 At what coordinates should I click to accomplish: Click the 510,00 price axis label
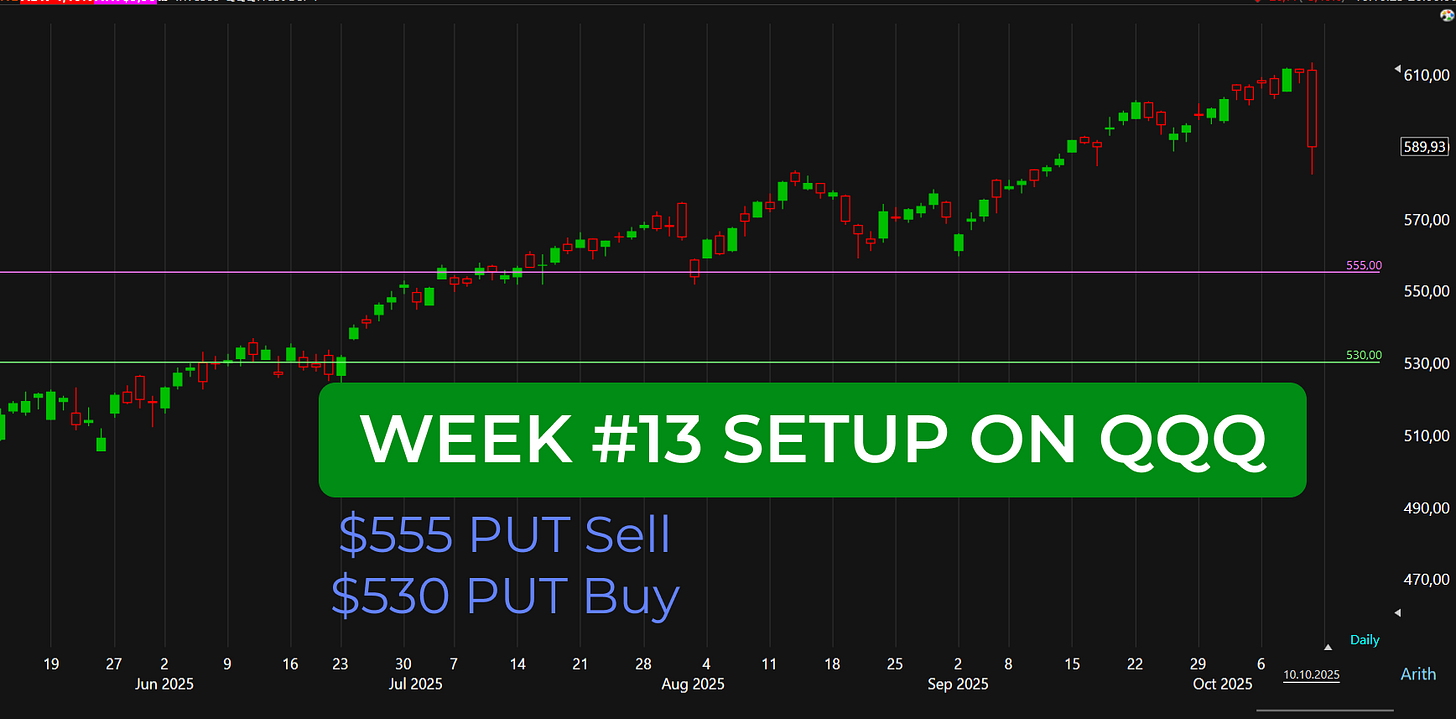[1428, 435]
